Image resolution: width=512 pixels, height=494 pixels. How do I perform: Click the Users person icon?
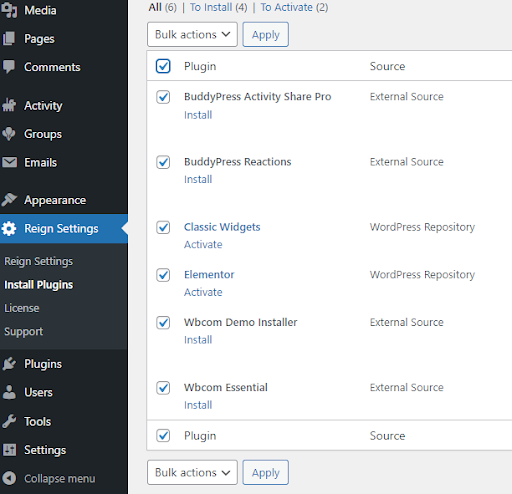point(9,392)
